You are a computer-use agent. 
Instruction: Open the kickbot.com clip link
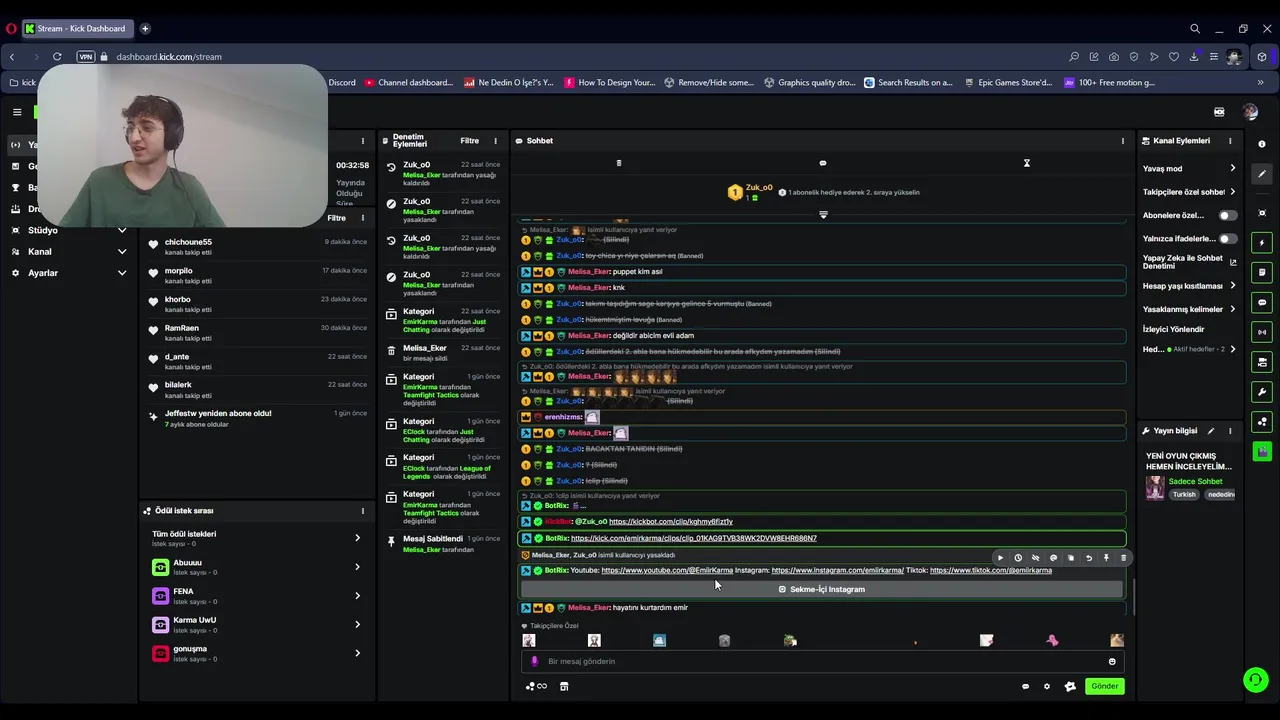click(x=671, y=521)
